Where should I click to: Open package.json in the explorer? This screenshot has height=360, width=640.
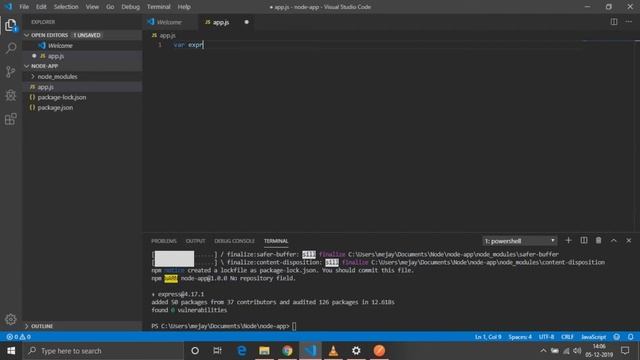coord(82,108)
